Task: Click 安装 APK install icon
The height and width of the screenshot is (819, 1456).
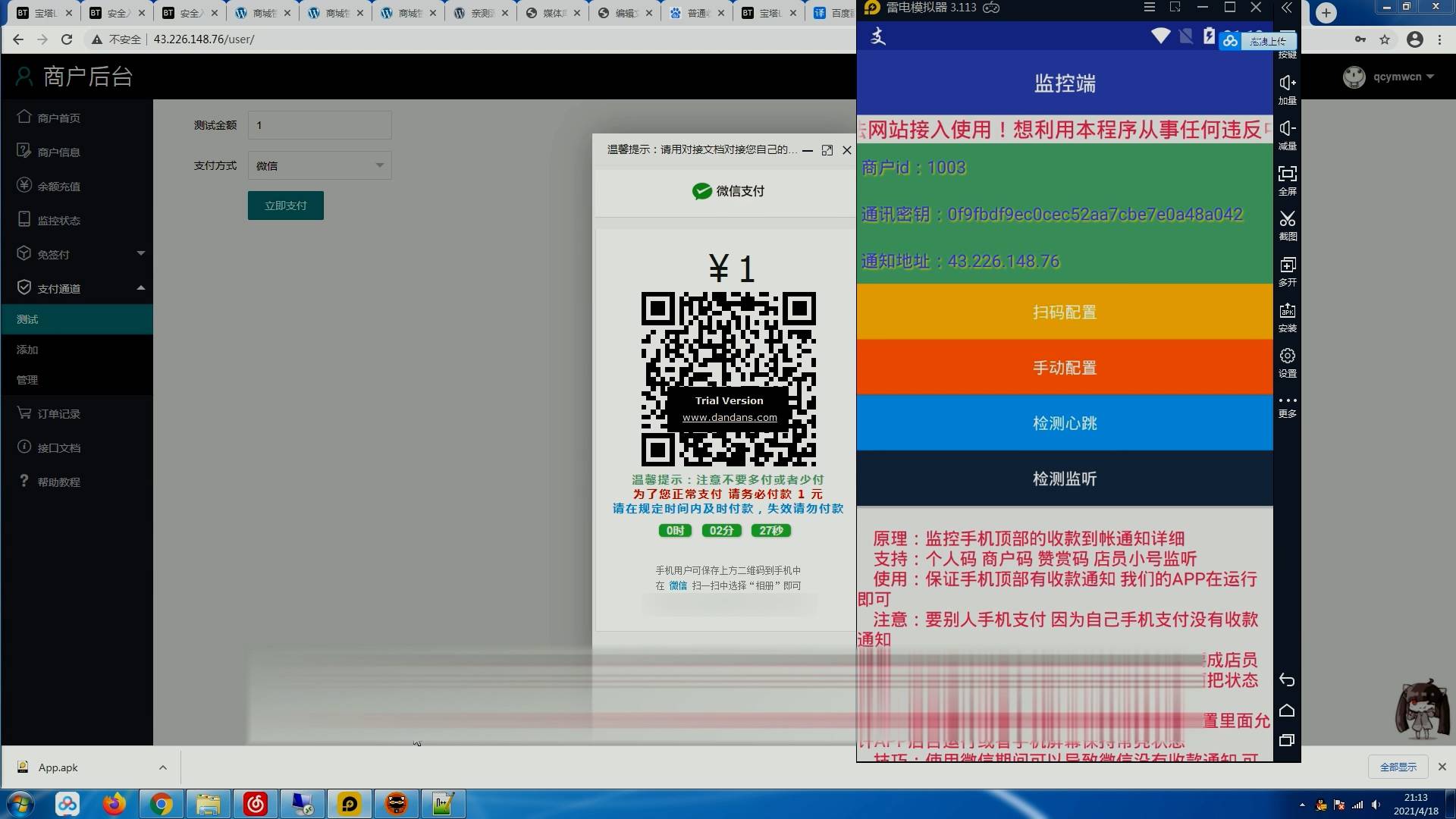Action: tap(1288, 317)
